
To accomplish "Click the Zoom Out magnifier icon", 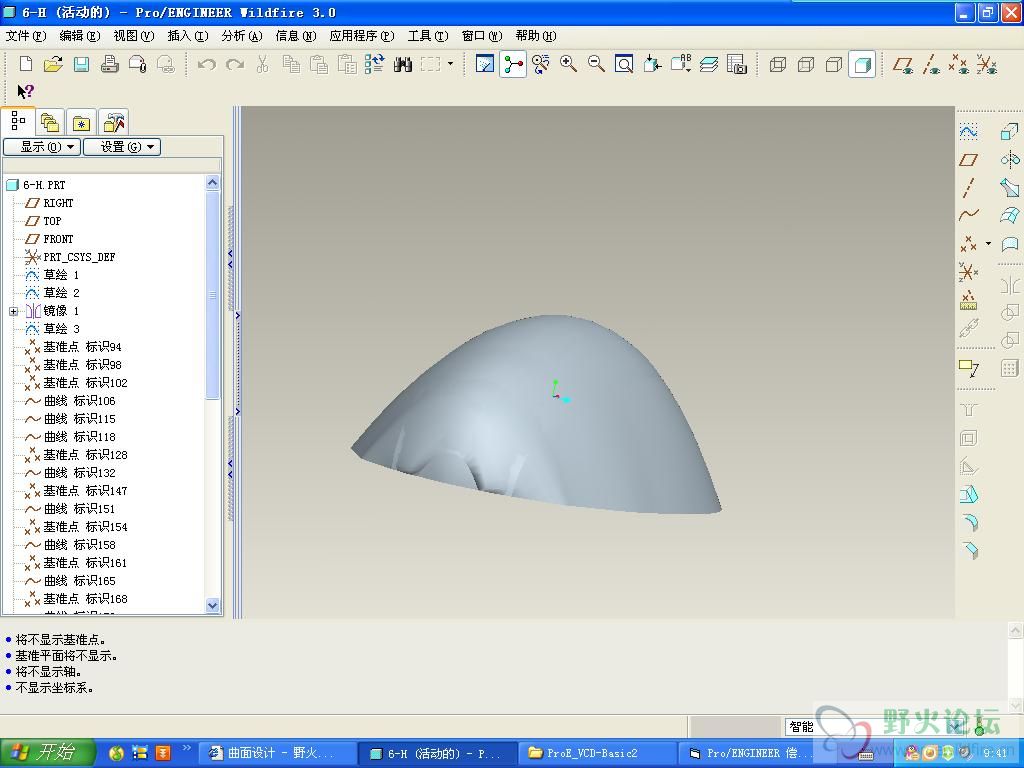I will pyautogui.click(x=596, y=64).
